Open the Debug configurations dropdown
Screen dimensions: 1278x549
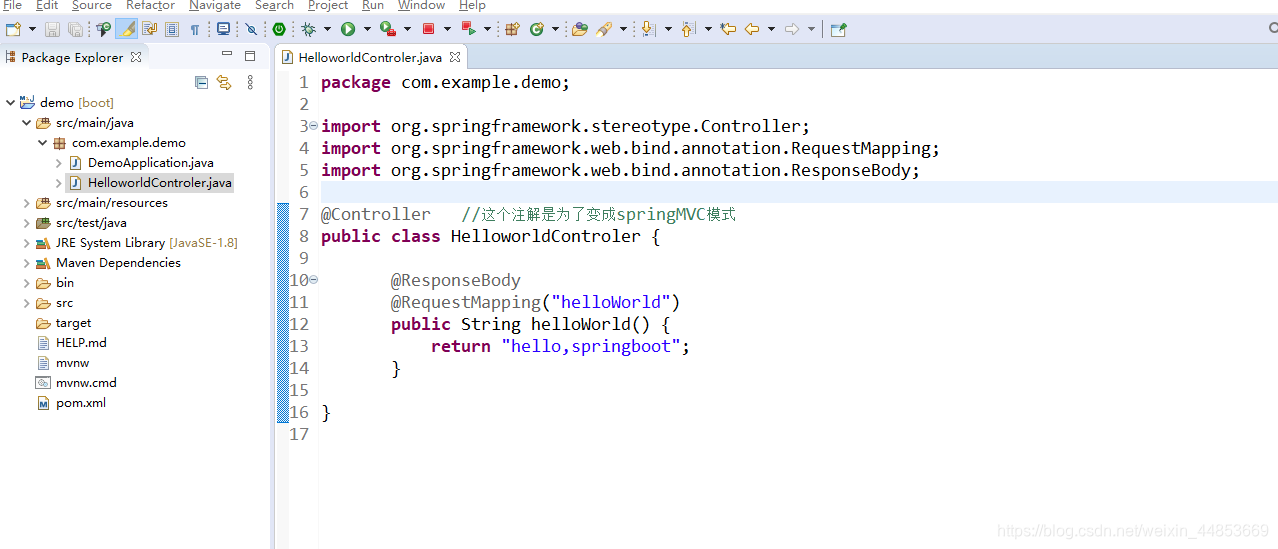tap(327, 29)
